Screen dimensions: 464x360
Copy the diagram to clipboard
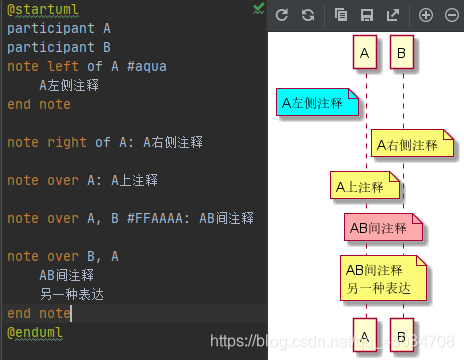coord(341,15)
